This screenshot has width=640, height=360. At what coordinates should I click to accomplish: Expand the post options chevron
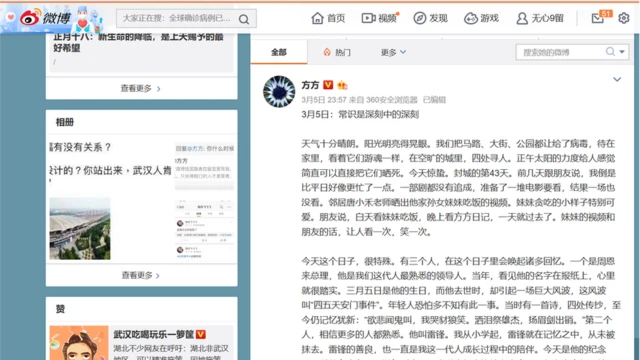point(617,79)
